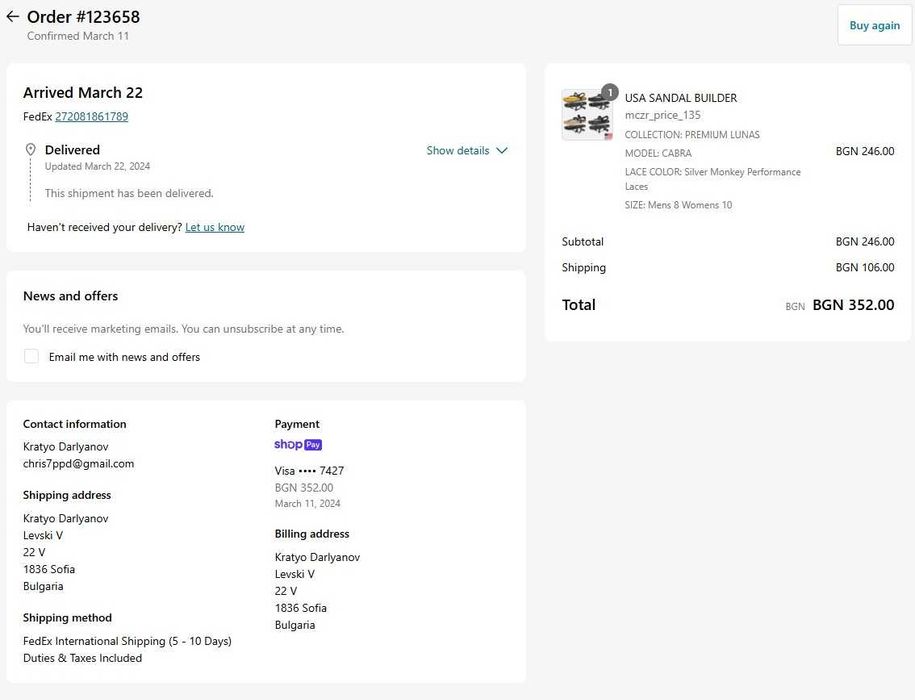Click the Buy again button
The image size is (915, 700).
click(874, 26)
